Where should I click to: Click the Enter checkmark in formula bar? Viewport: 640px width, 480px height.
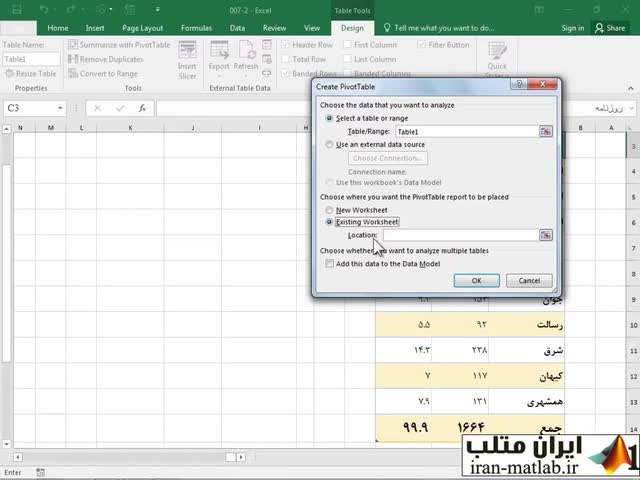pyautogui.click(x=120, y=108)
